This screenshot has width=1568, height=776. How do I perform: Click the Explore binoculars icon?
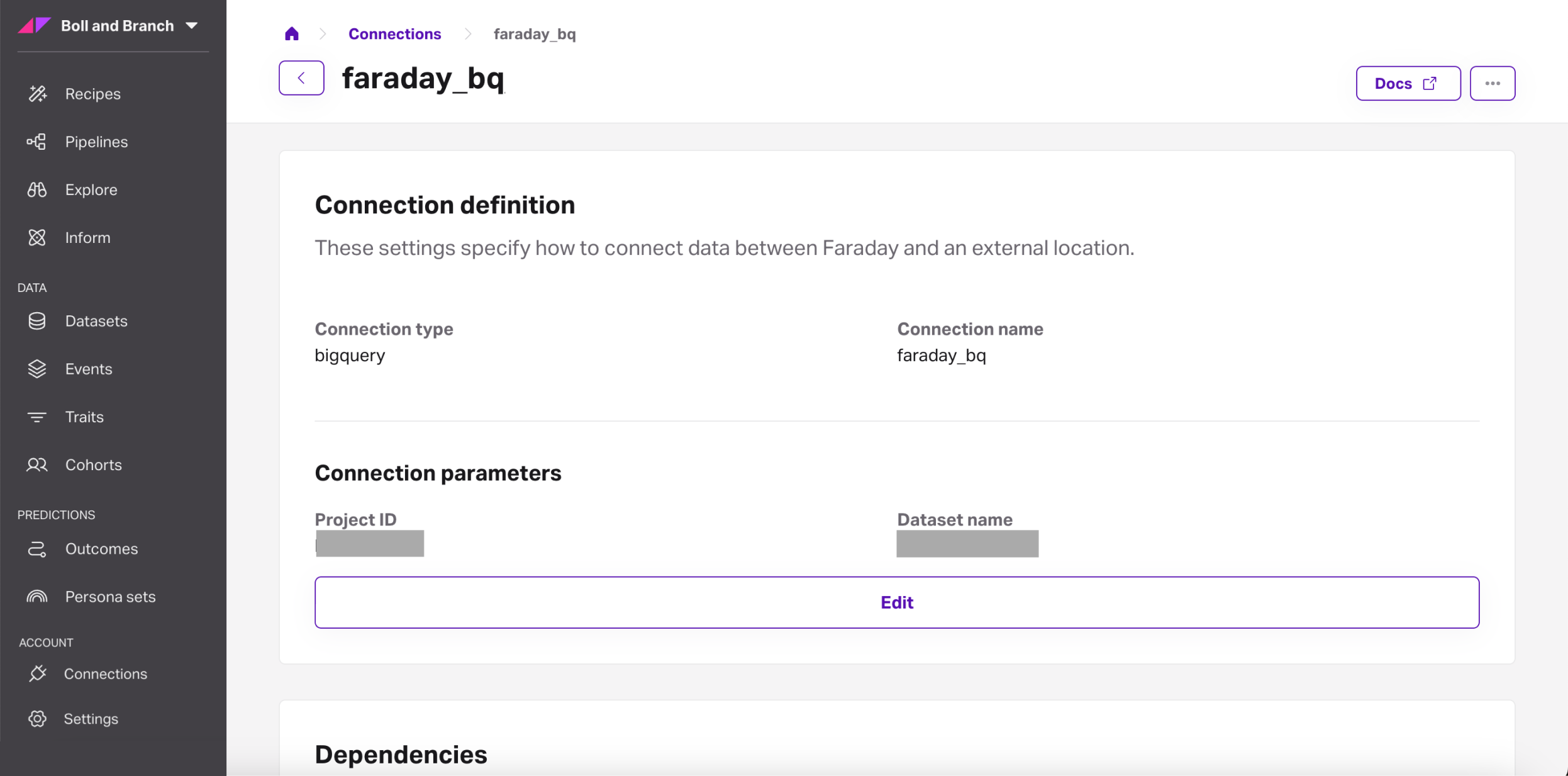point(37,189)
